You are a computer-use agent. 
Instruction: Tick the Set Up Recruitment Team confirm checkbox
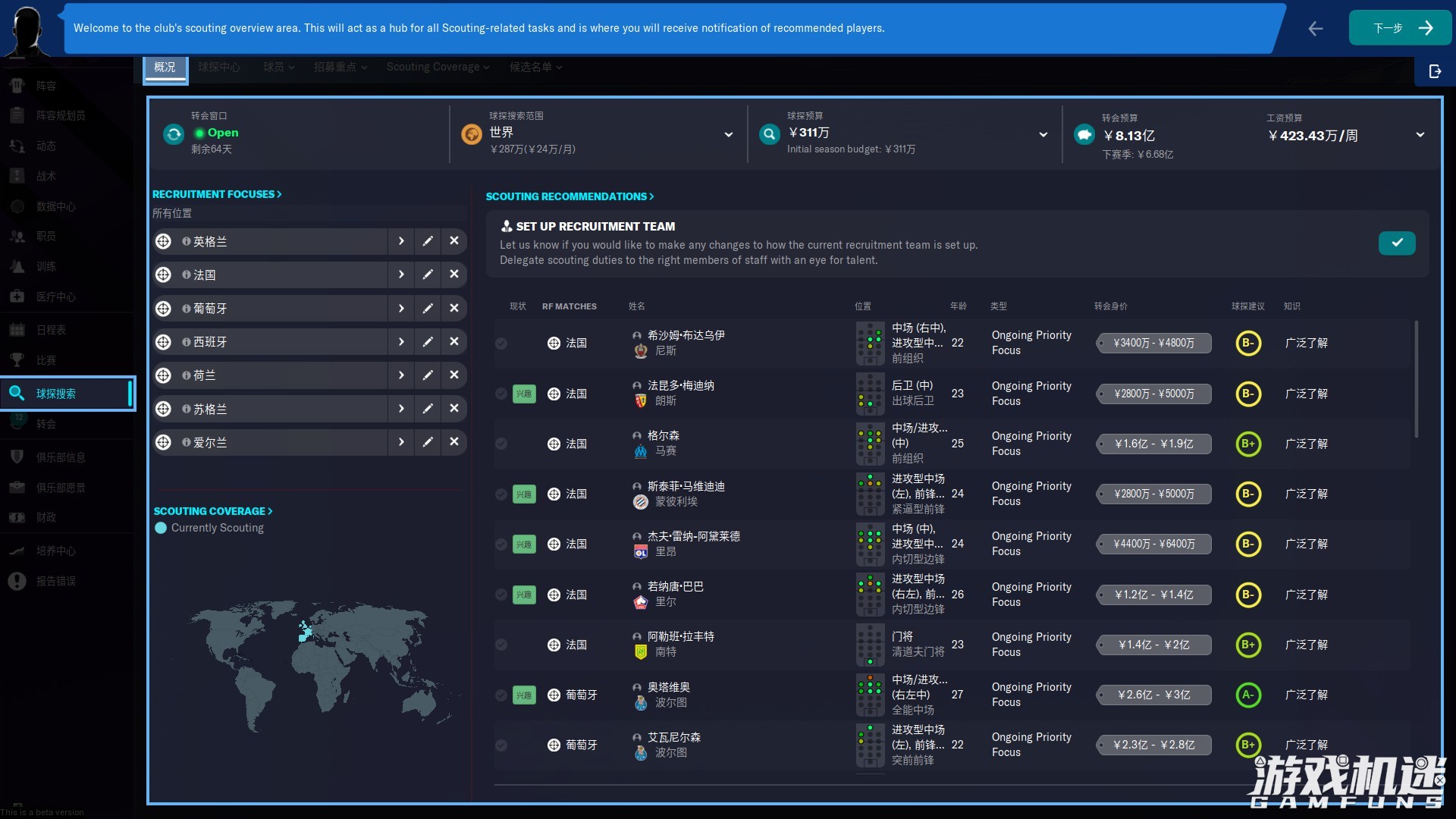pos(1396,243)
